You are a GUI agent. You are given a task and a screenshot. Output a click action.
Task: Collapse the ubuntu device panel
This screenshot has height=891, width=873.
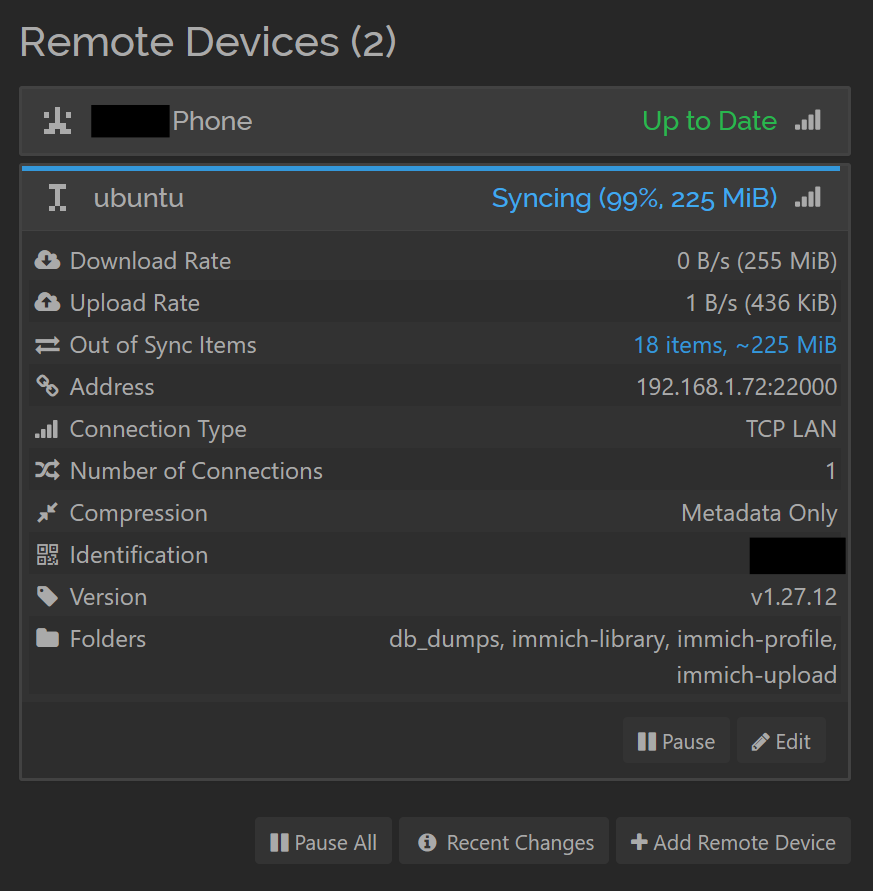tap(435, 198)
